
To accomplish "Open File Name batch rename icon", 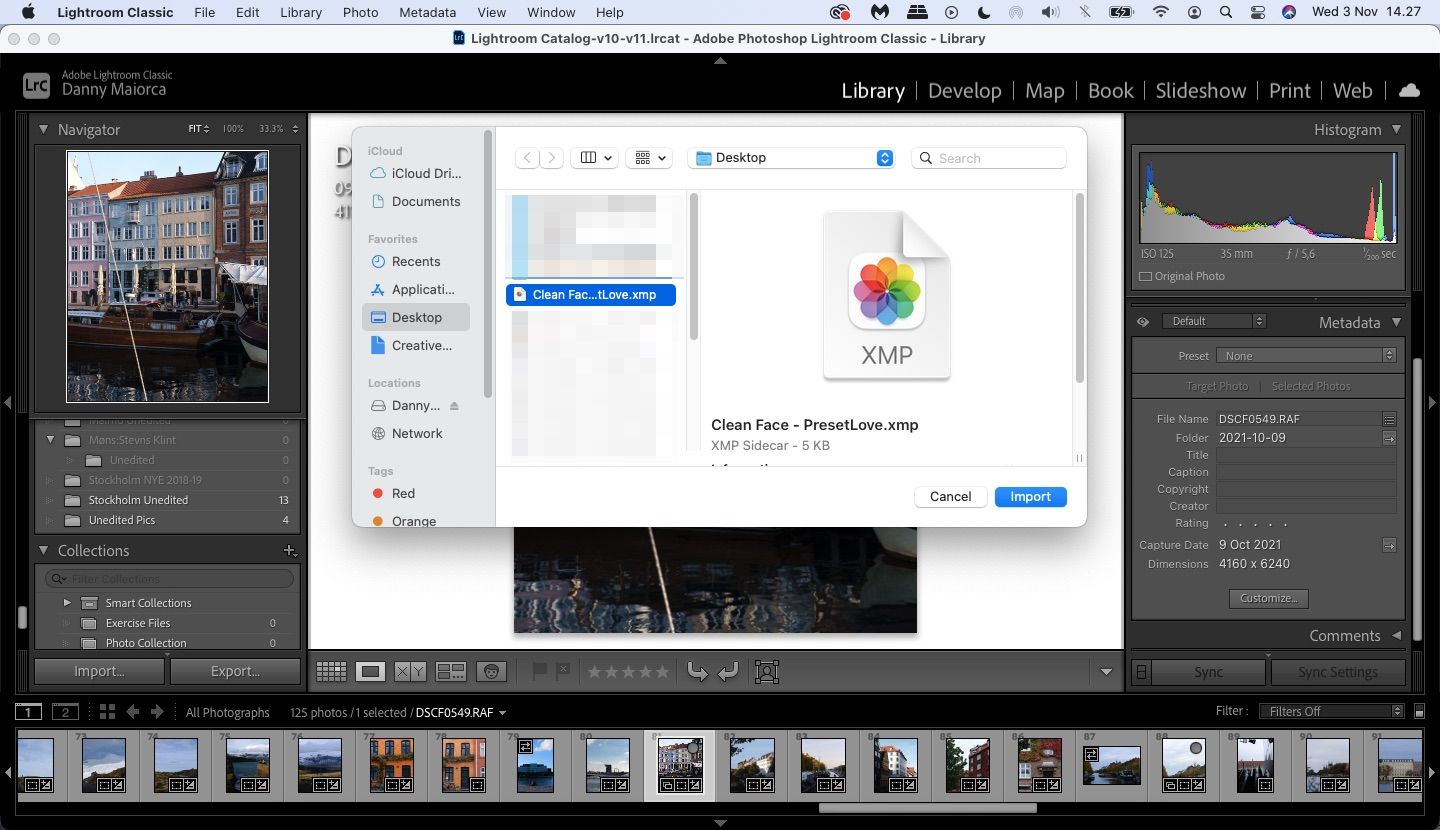I will pyautogui.click(x=1389, y=419).
